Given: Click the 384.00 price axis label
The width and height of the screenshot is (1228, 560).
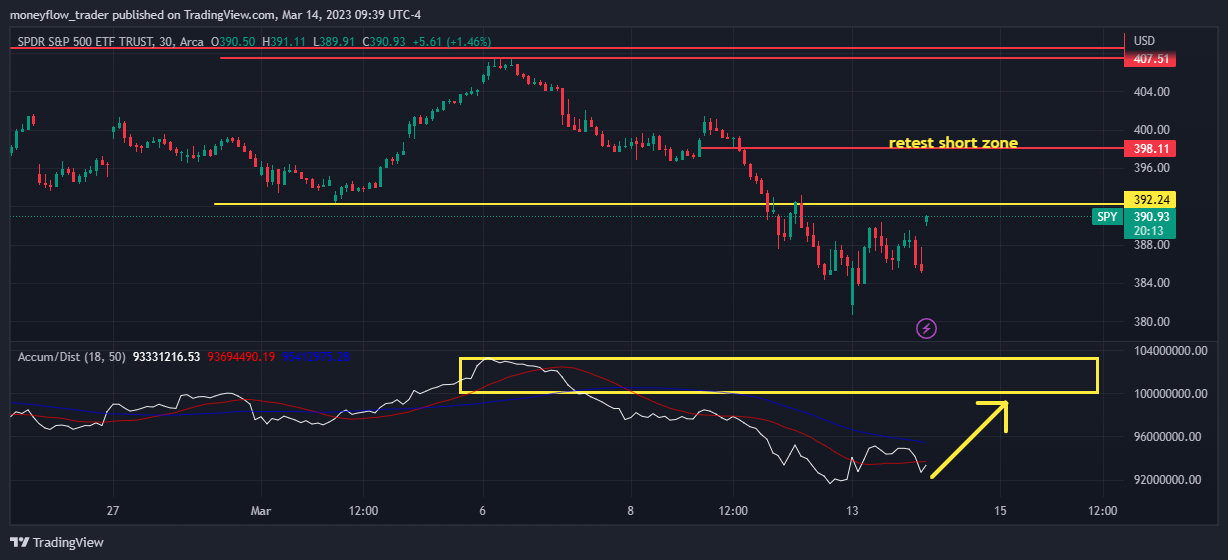Looking at the screenshot, I should click(x=1151, y=283).
